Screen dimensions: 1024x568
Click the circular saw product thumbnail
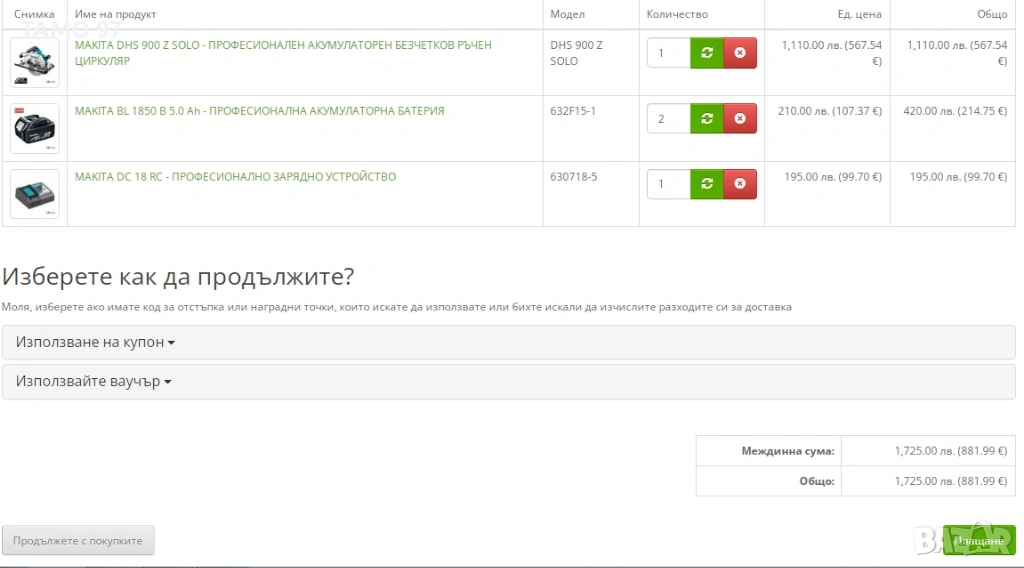[x=35, y=63]
